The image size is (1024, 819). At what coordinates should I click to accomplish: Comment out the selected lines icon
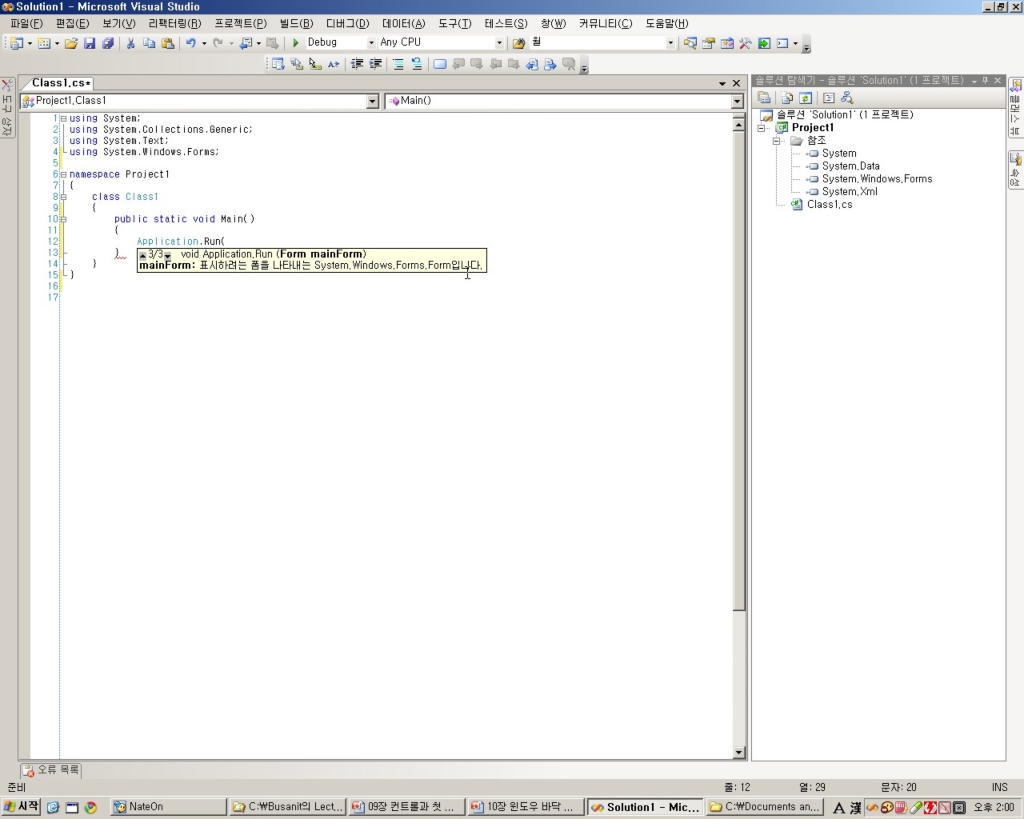398,64
